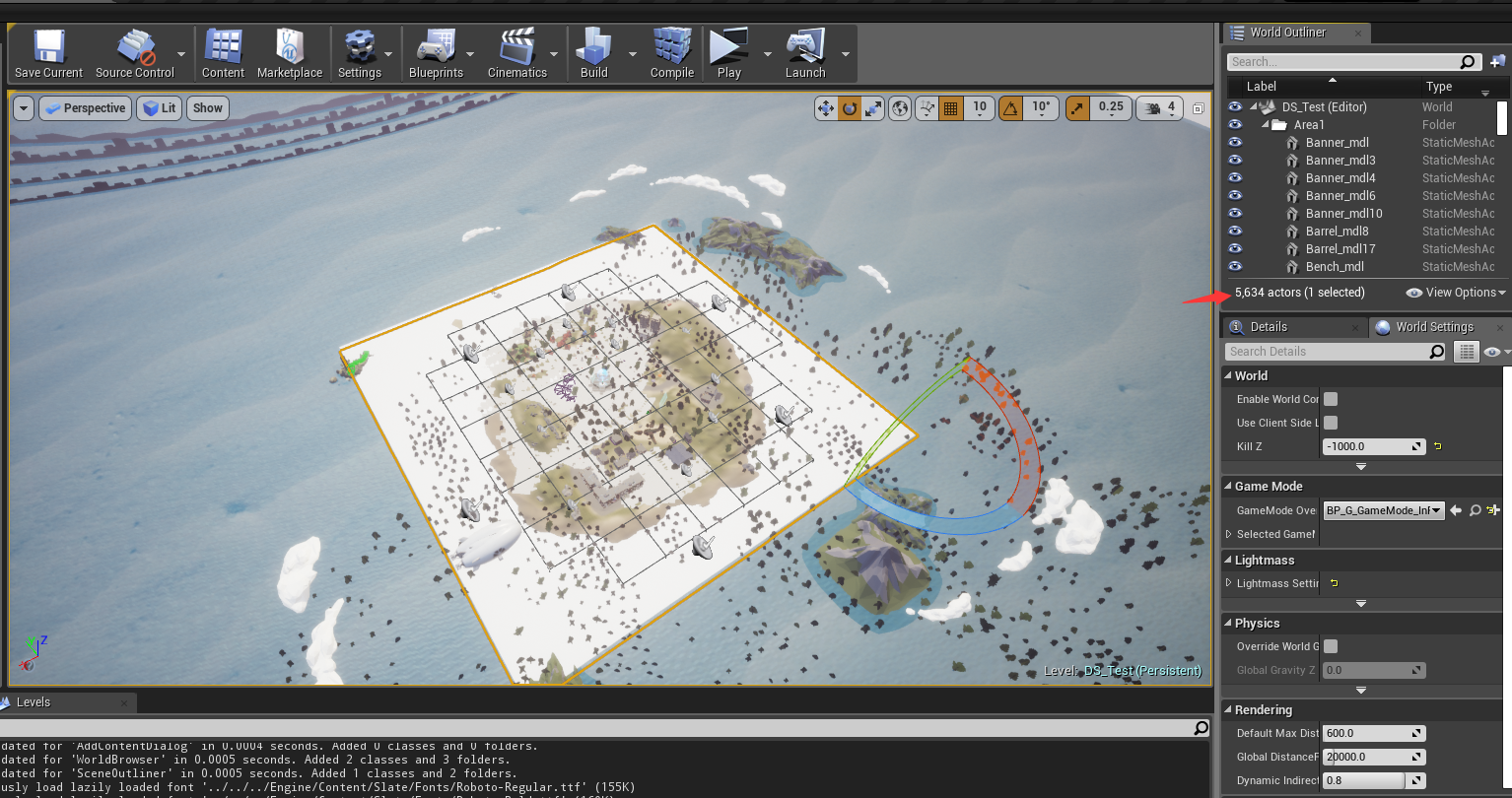Open the viewport options dropdown arrow
The width and height of the screenshot is (1512, 798).
click(x=24, y=108)
